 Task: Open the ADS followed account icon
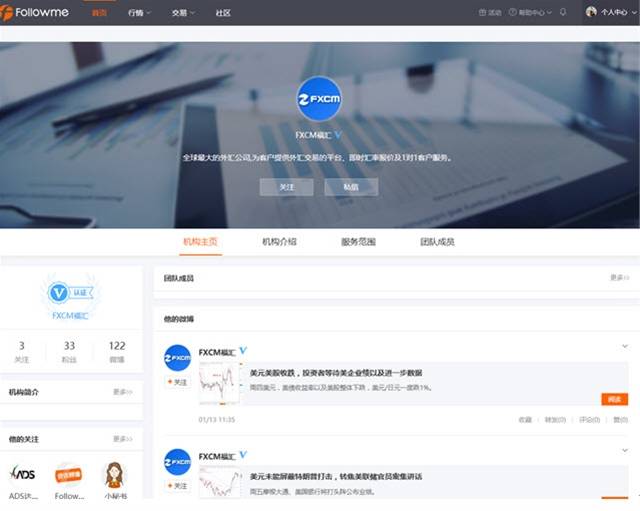pyautogui.click(x=23, y=474)
